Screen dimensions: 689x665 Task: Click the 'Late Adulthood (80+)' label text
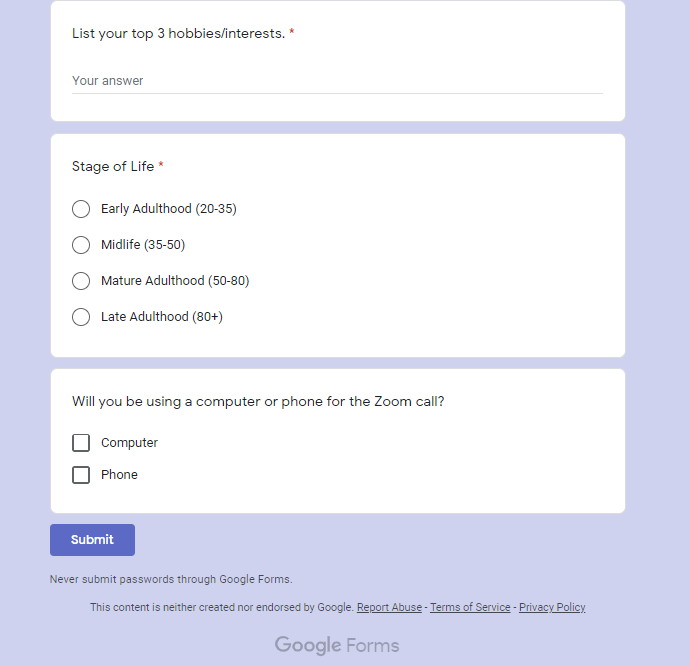(x=161, y=317)
